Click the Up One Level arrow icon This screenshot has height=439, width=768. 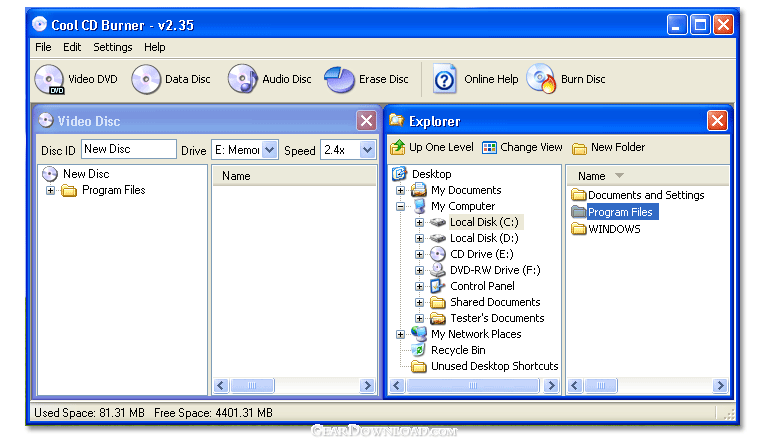(398, 147)
